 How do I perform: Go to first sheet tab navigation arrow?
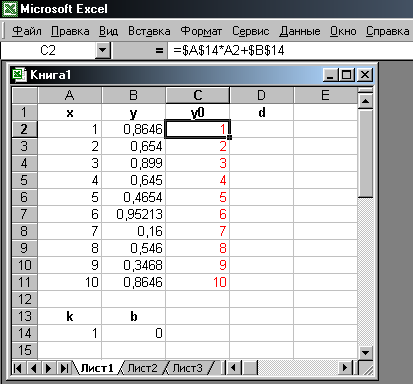pos(18,368)
